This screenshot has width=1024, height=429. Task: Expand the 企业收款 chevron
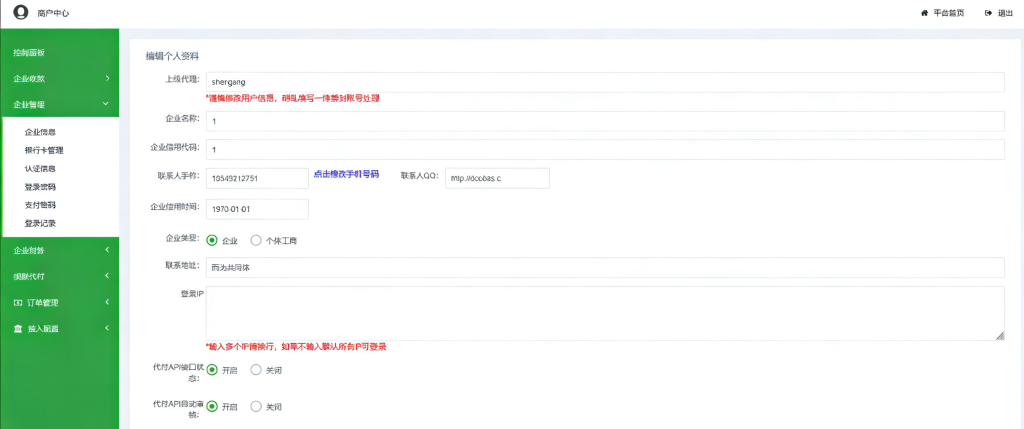[107, 79]
